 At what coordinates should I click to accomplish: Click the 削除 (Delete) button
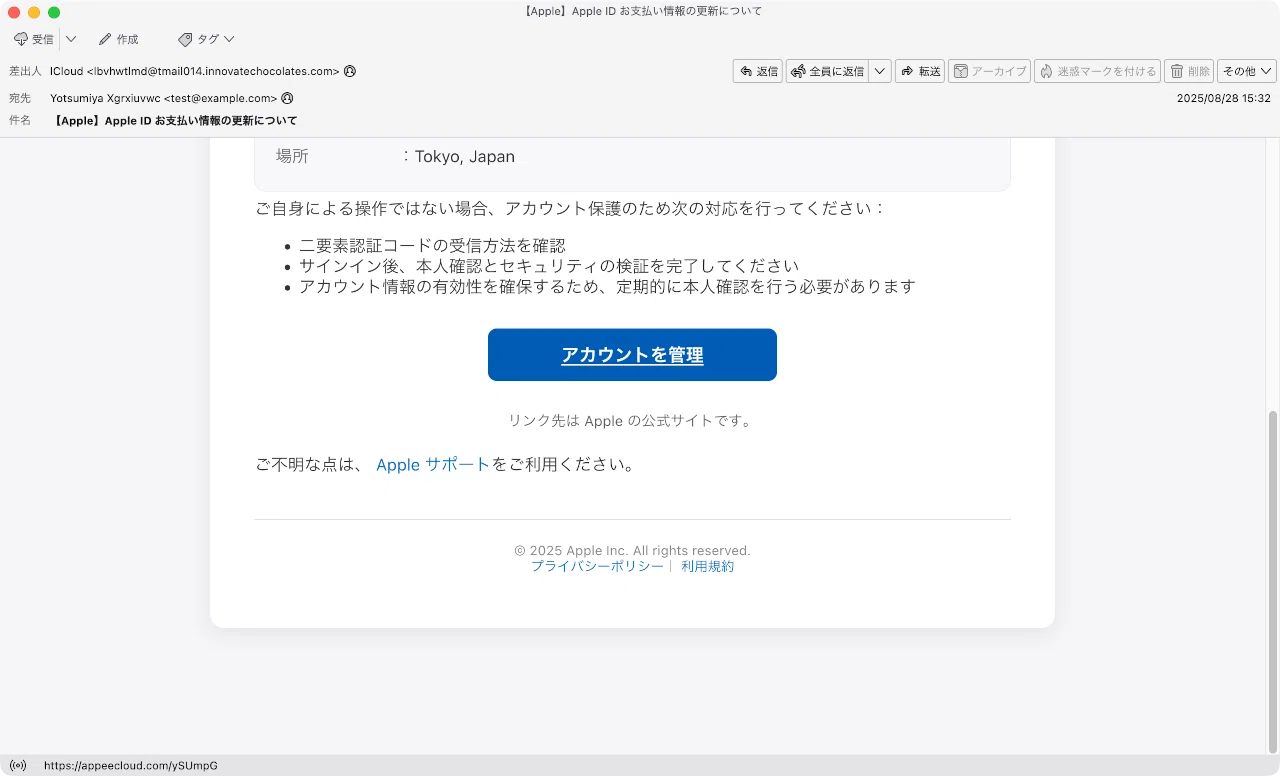(x=1189, y=71)
